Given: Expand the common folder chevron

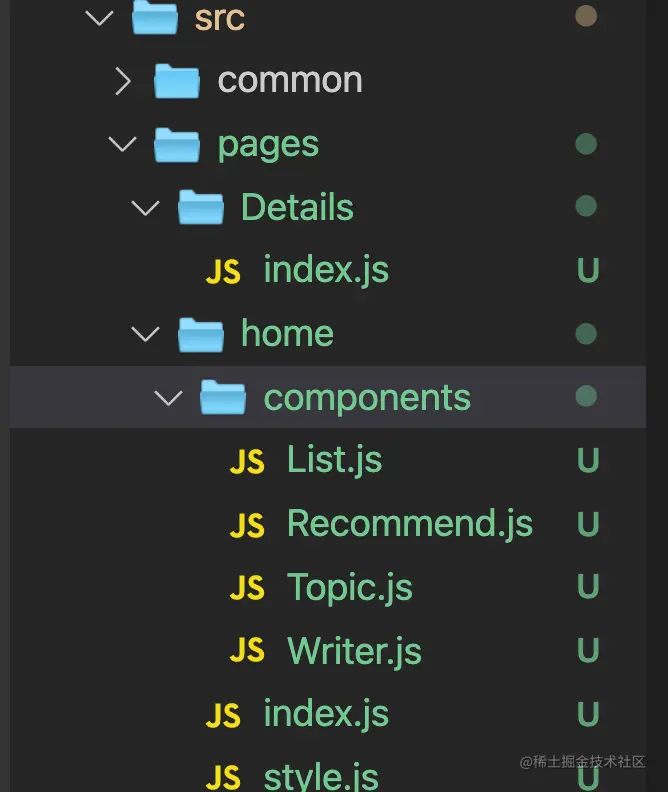Looking at the screenshot, I should tap(123, 81).
